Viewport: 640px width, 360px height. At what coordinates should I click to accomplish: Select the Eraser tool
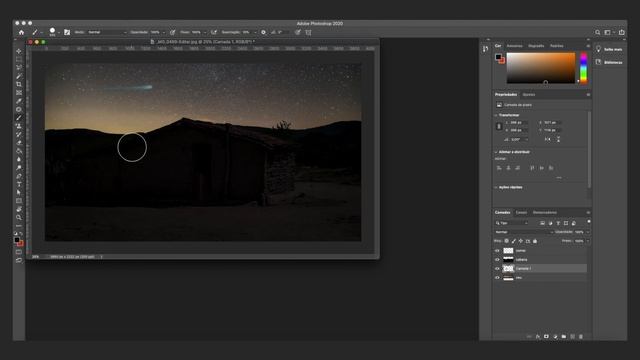[19, 142]
